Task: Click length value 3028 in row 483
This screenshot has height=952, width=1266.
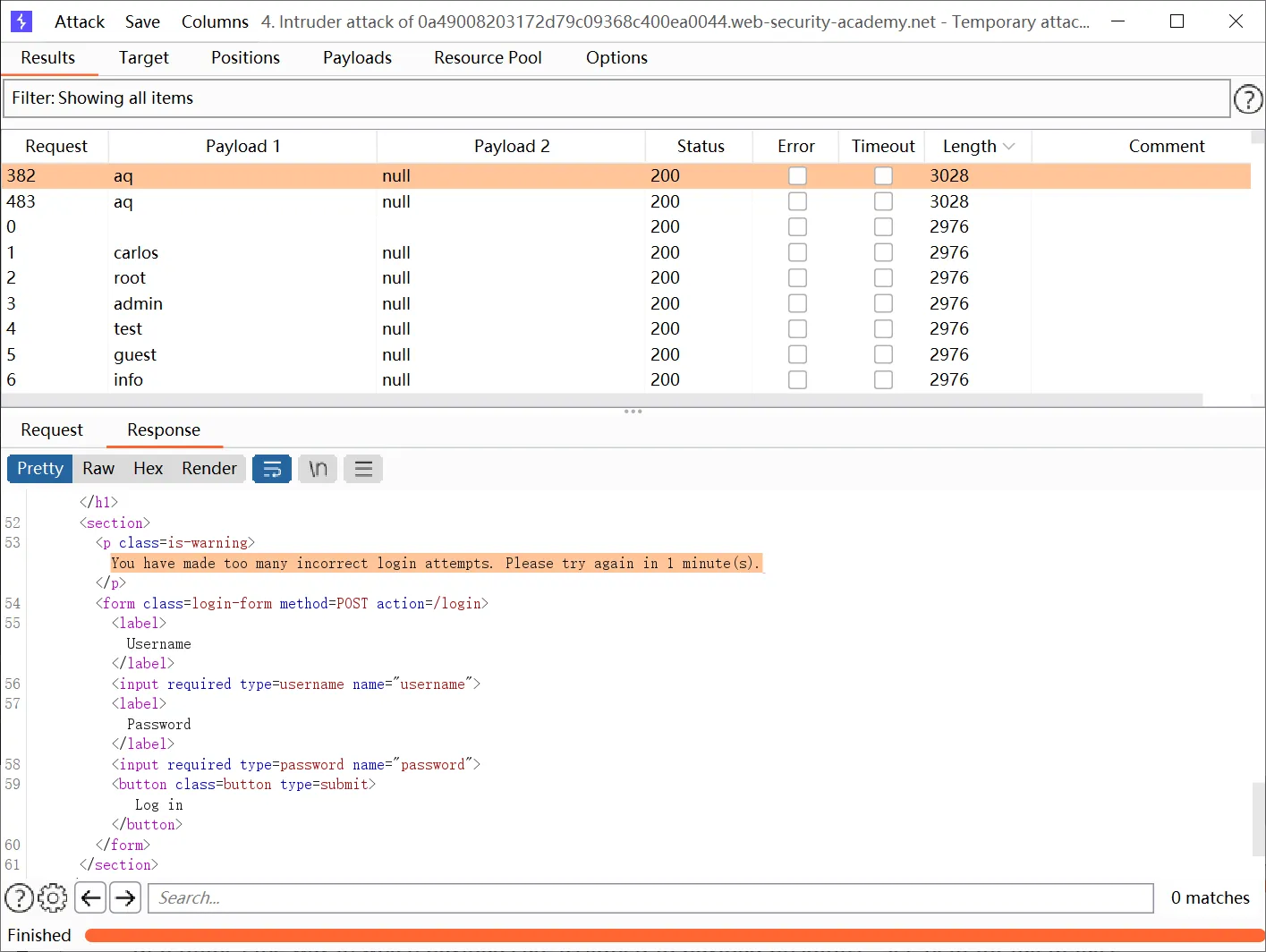Action: (x=949, y=201)
